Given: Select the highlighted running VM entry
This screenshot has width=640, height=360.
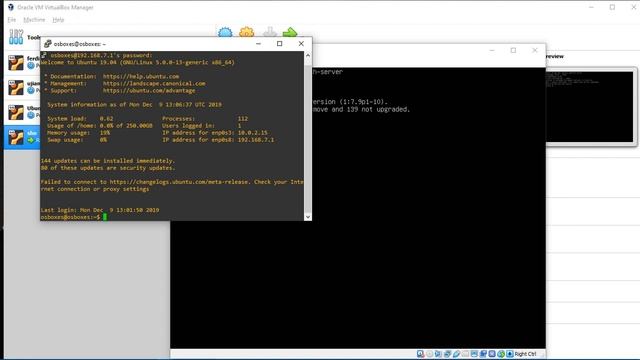Looking at the screenshot, I should 22,137.
